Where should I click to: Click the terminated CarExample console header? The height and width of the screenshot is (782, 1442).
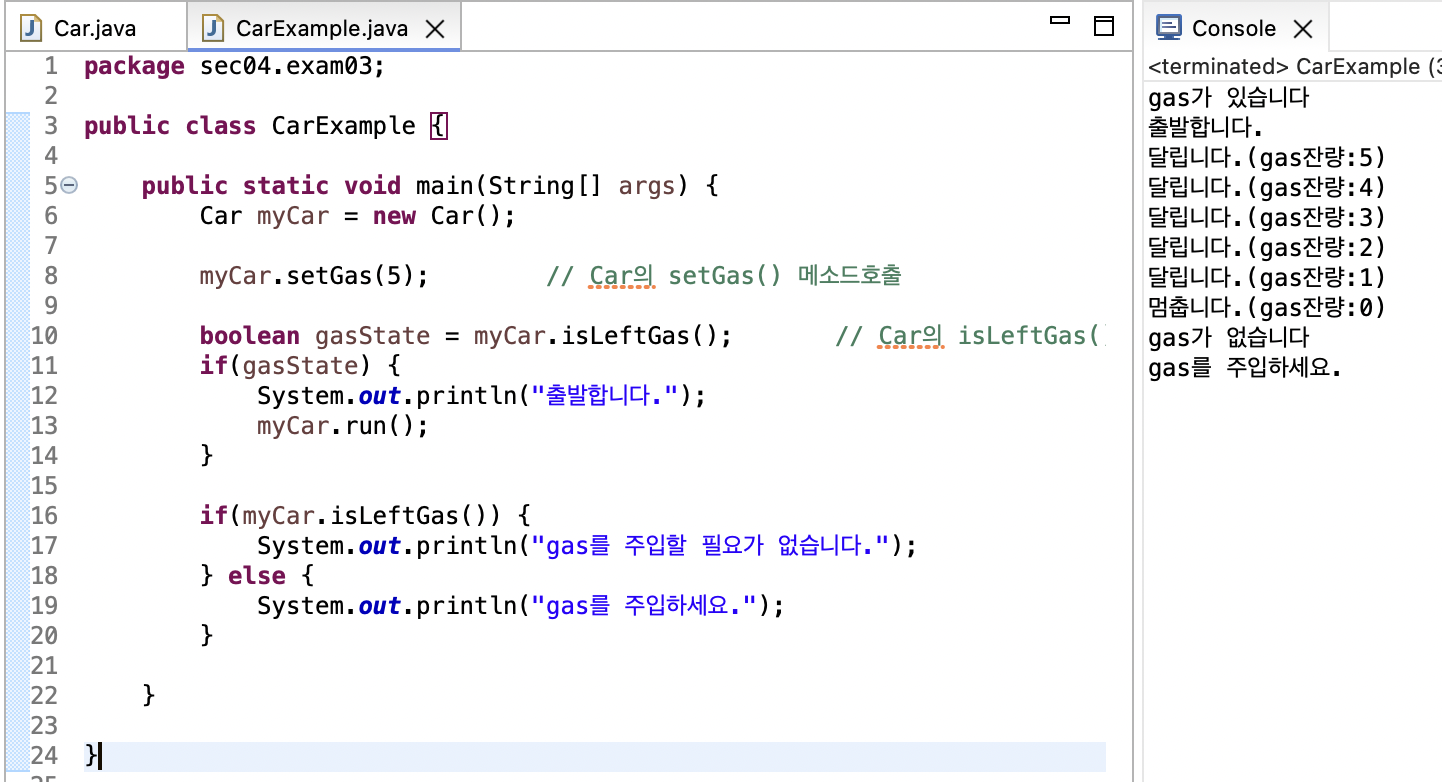click(x=1294, y=67)
